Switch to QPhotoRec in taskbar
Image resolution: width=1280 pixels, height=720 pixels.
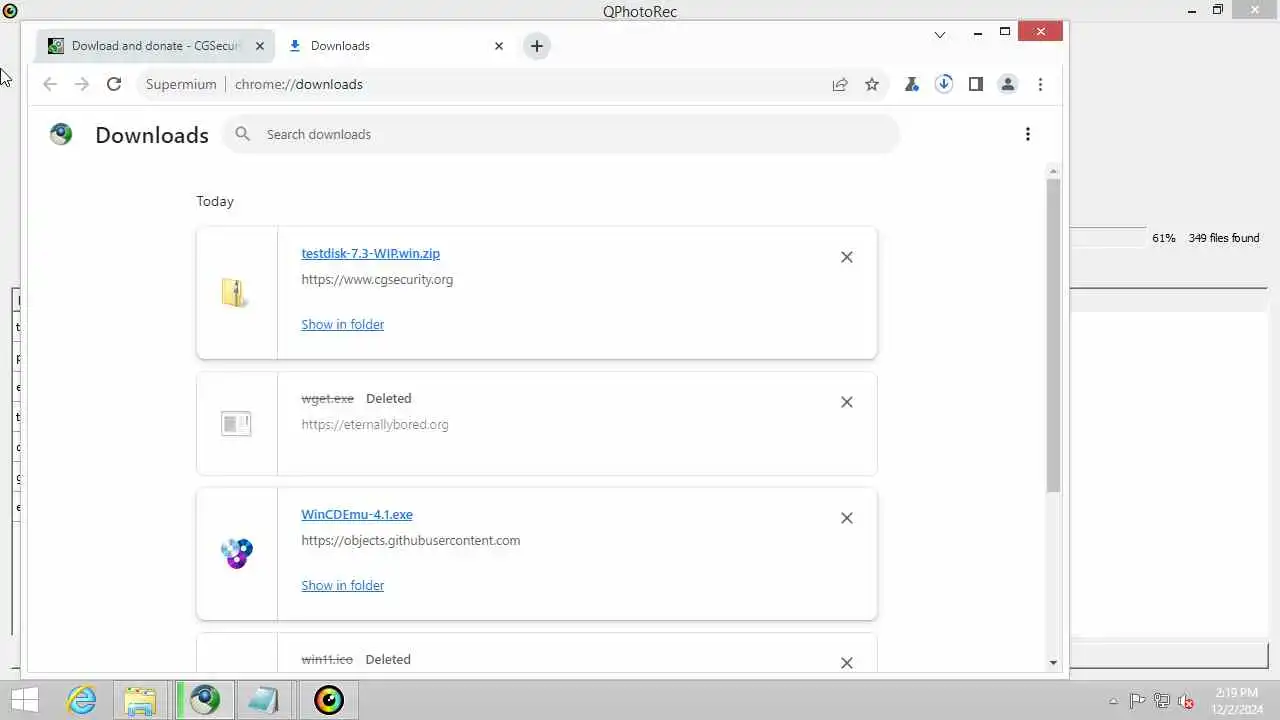point(329,700)
